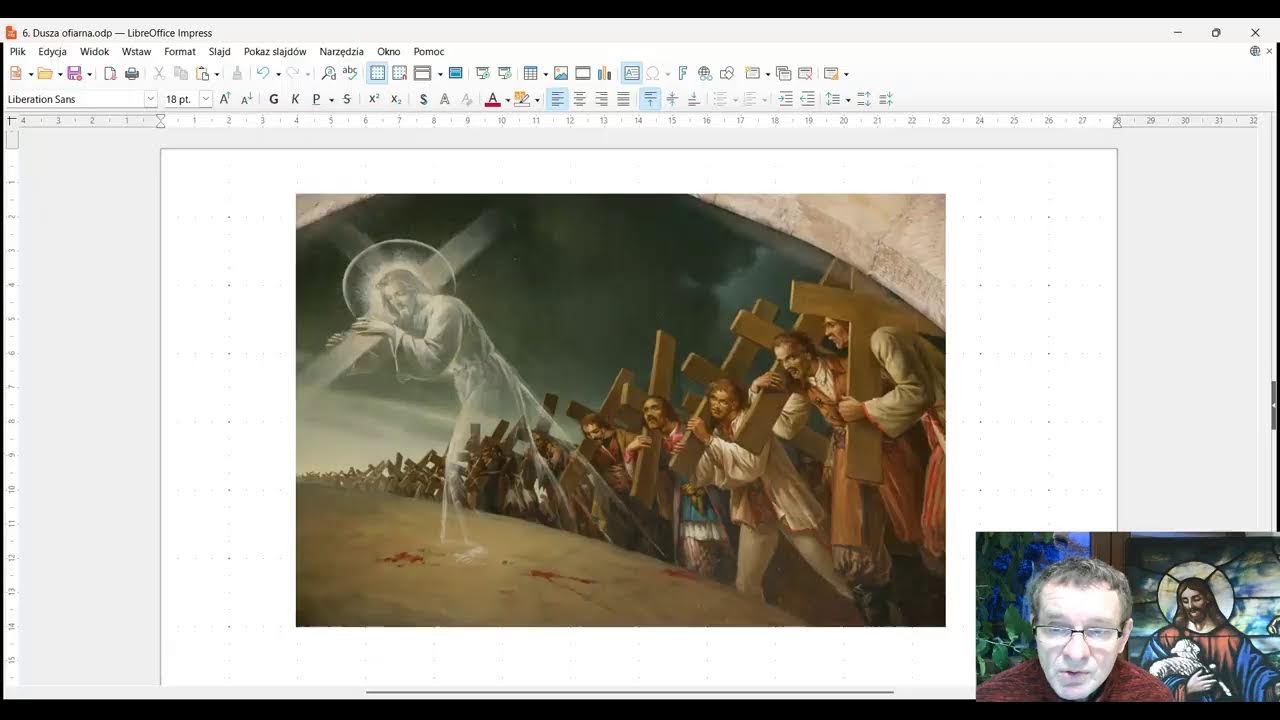Open the Slide Layout dropdown arrow

[x=846, y=74]
